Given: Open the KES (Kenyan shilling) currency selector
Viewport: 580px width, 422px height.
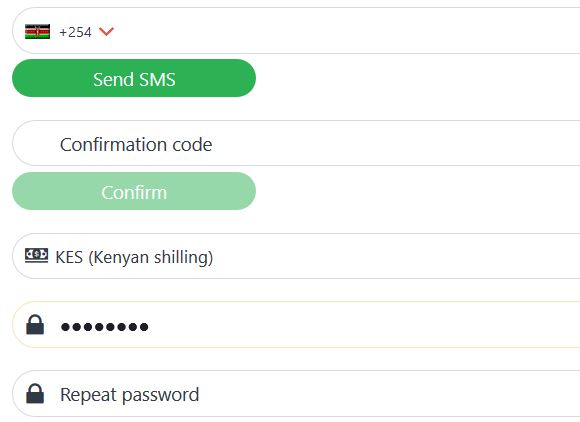Looking at the screenshot, I should click(x=296, y=256).
